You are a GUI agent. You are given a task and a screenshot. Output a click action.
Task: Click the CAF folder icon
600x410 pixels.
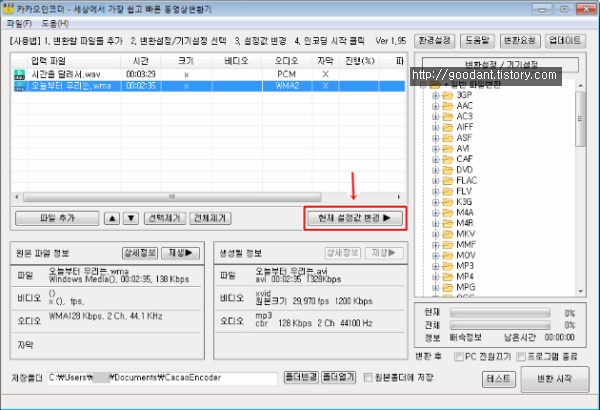pos(448,159)
